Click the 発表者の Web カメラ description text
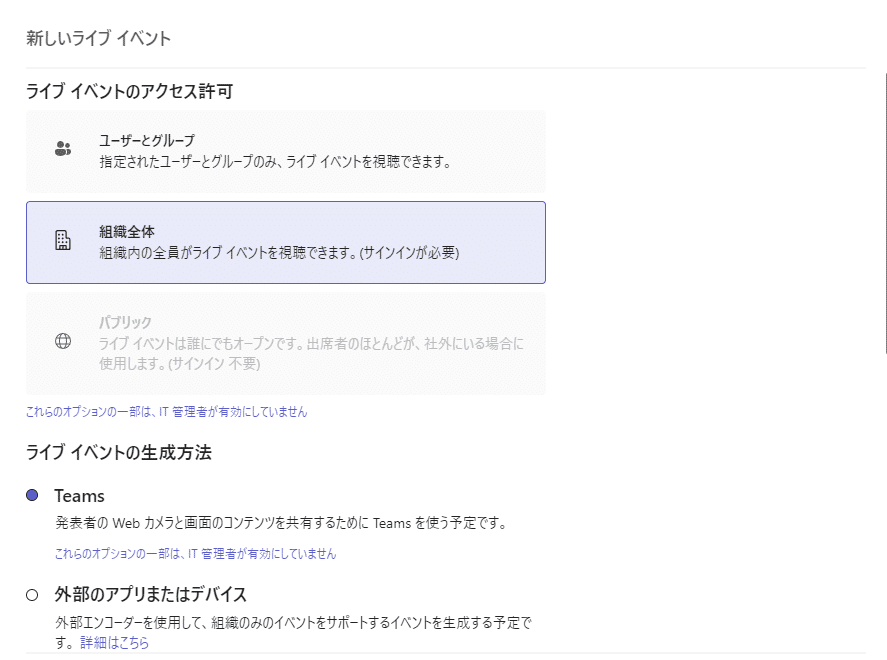This screenshot has height=660, width=887. (281, 523)
